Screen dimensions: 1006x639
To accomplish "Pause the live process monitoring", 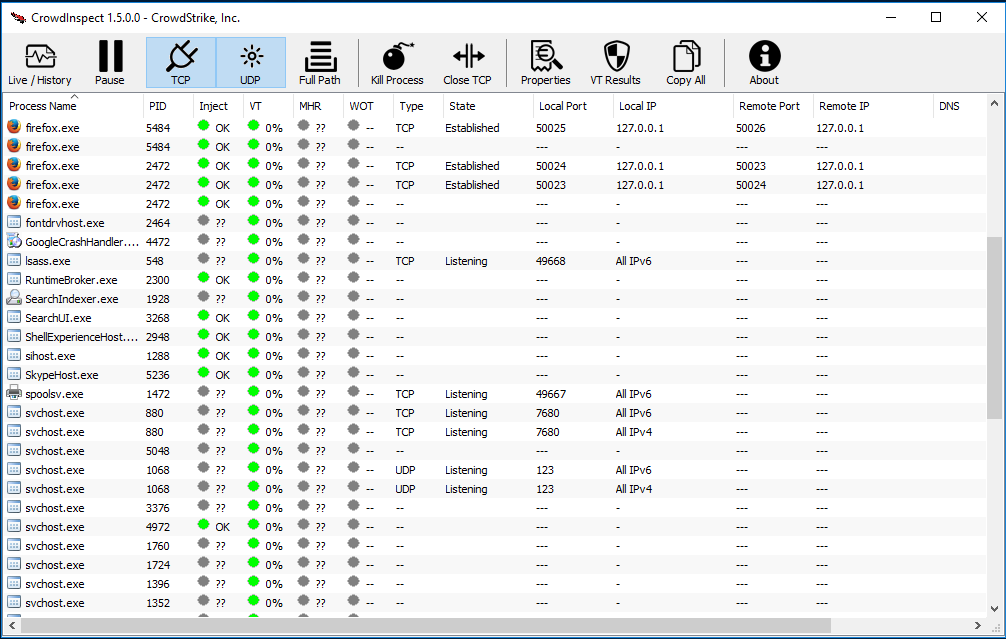I will pos(110,63).
